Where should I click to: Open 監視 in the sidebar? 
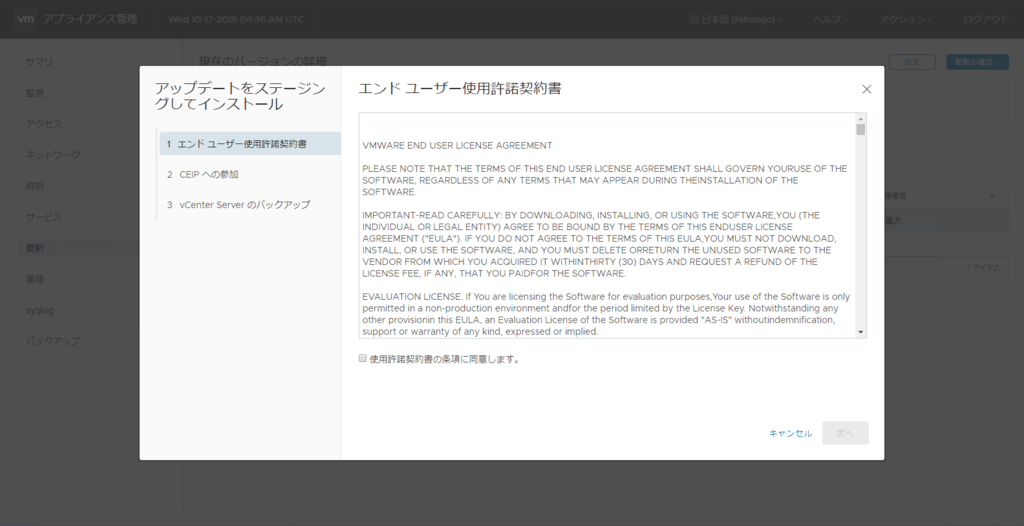click(35, 93)
